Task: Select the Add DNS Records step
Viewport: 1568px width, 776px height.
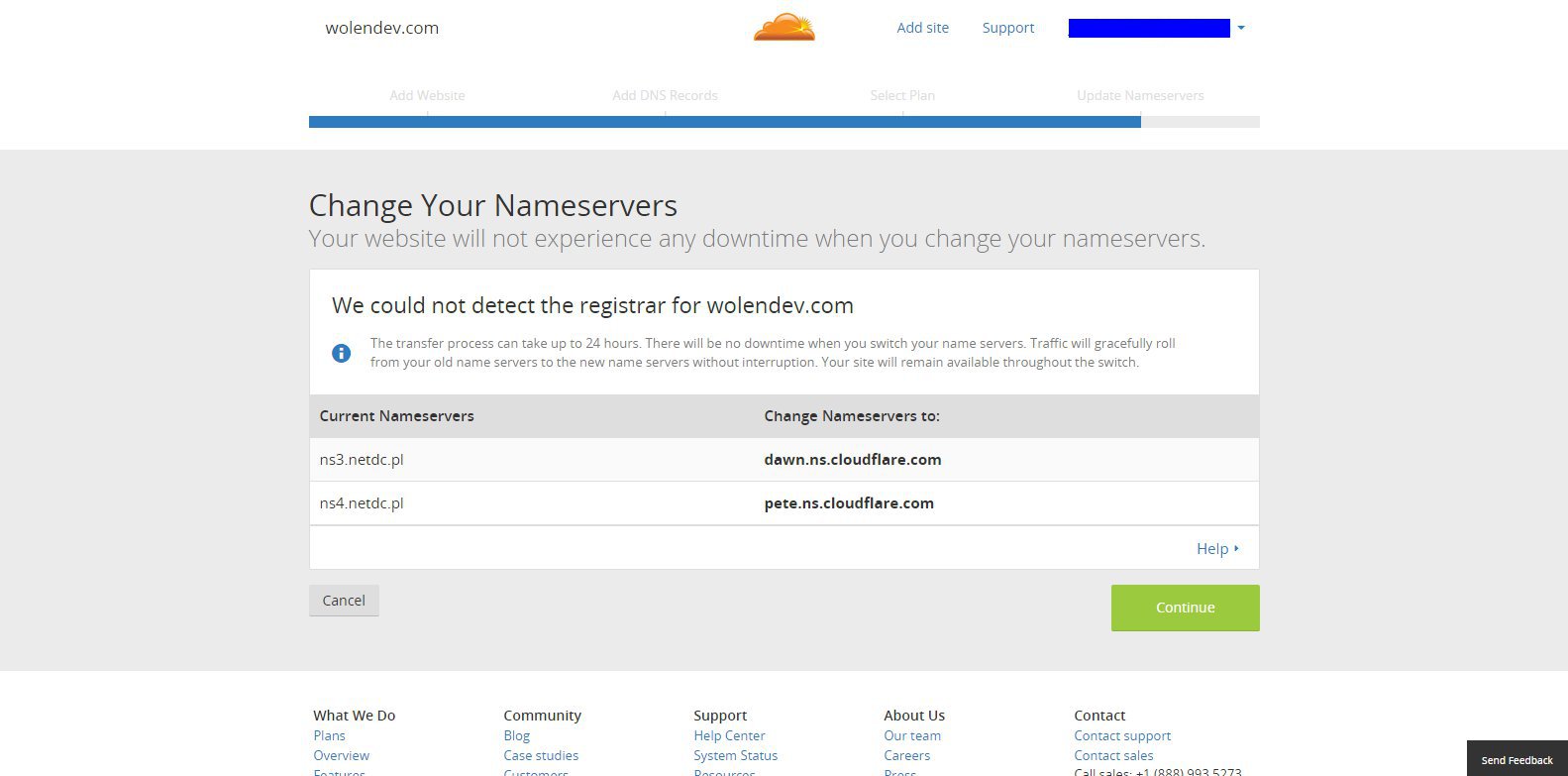Action: pyautogui.click(x=665, y=95)
